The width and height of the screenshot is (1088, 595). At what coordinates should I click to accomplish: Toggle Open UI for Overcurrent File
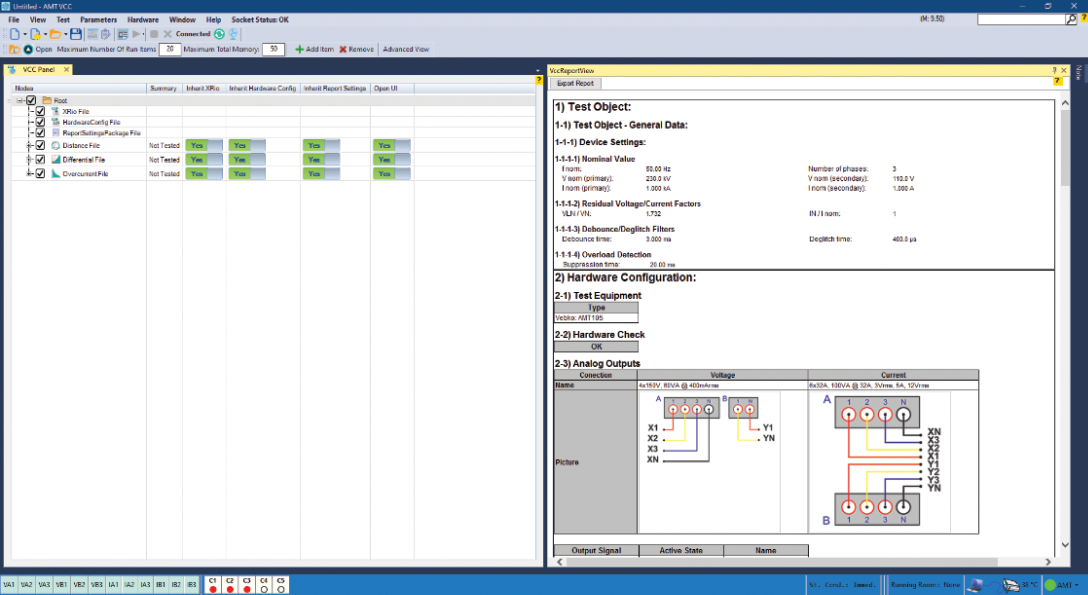(x=391, y=173)
